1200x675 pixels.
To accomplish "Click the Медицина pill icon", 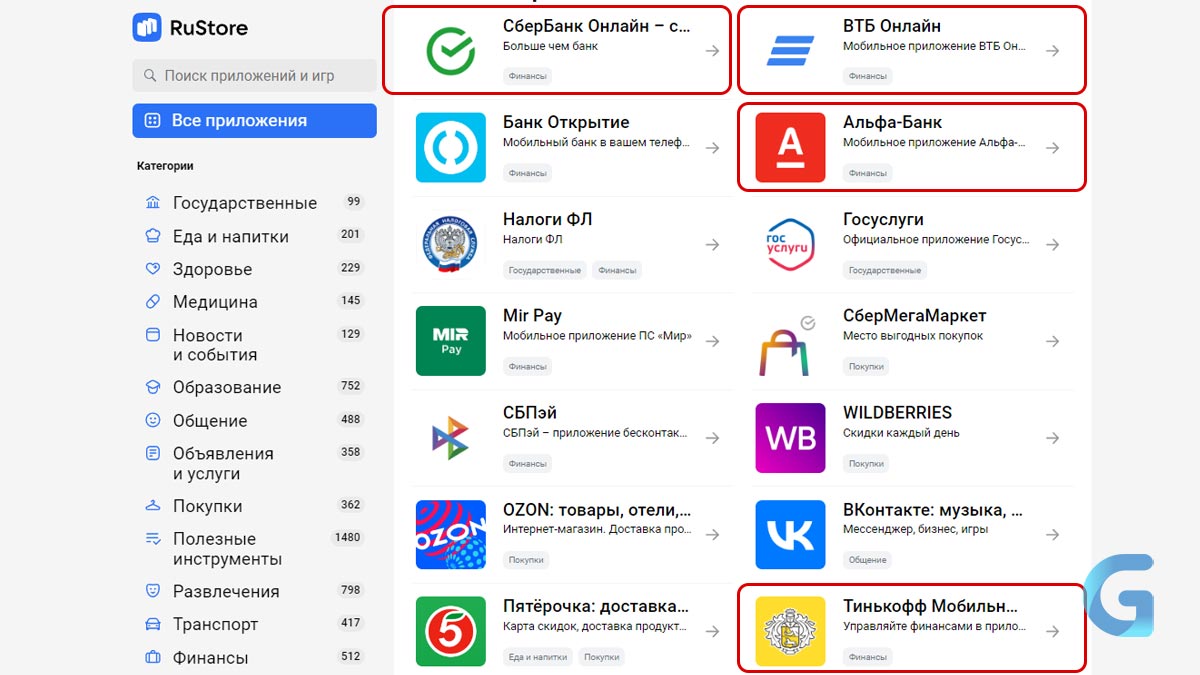I will pyautogui.click(x=153, y=301).
